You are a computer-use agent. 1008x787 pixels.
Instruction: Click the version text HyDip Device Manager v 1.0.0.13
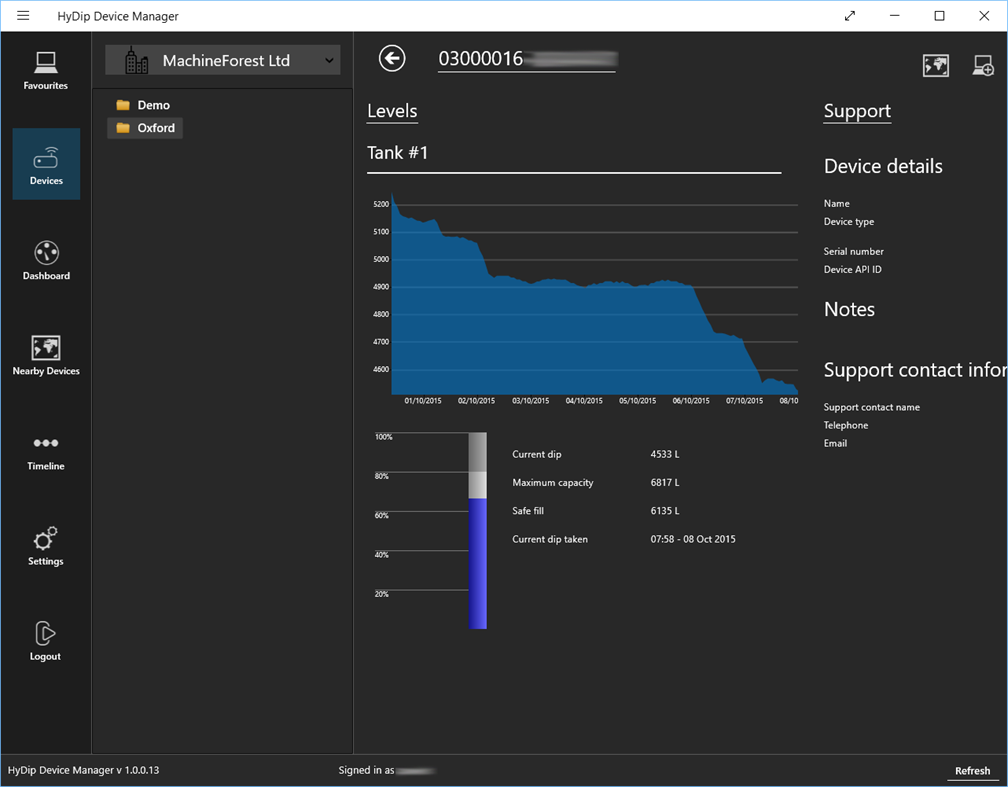(x=84, y=770)
